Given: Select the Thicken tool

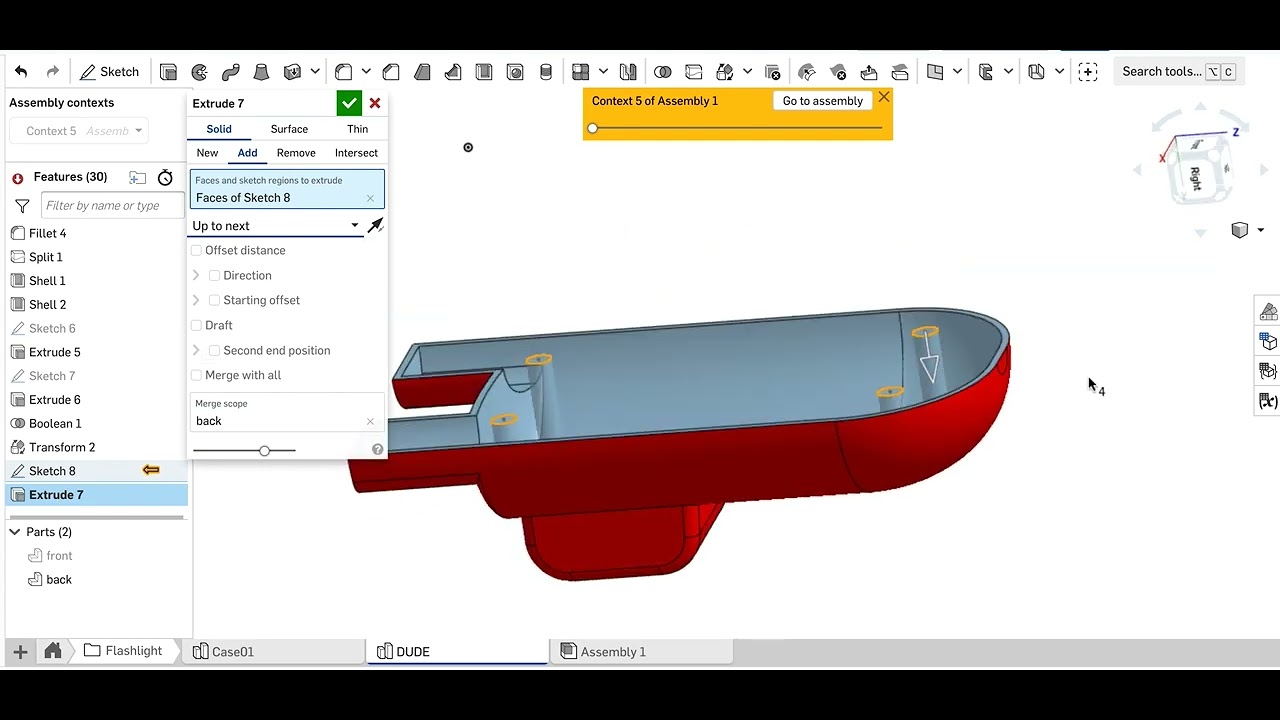Looking at the screenshot, I should 292,72.
